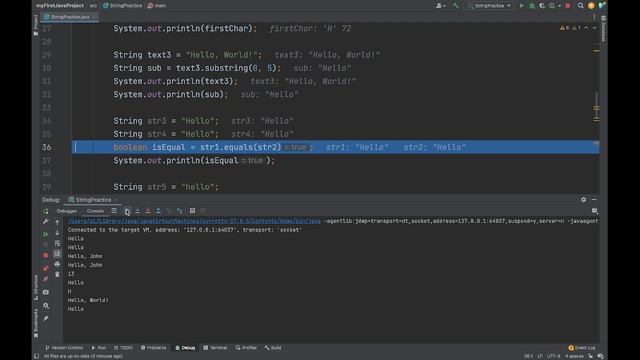
Task: Go to next highlighted error arrow
Action: click(x=594, y=28)
